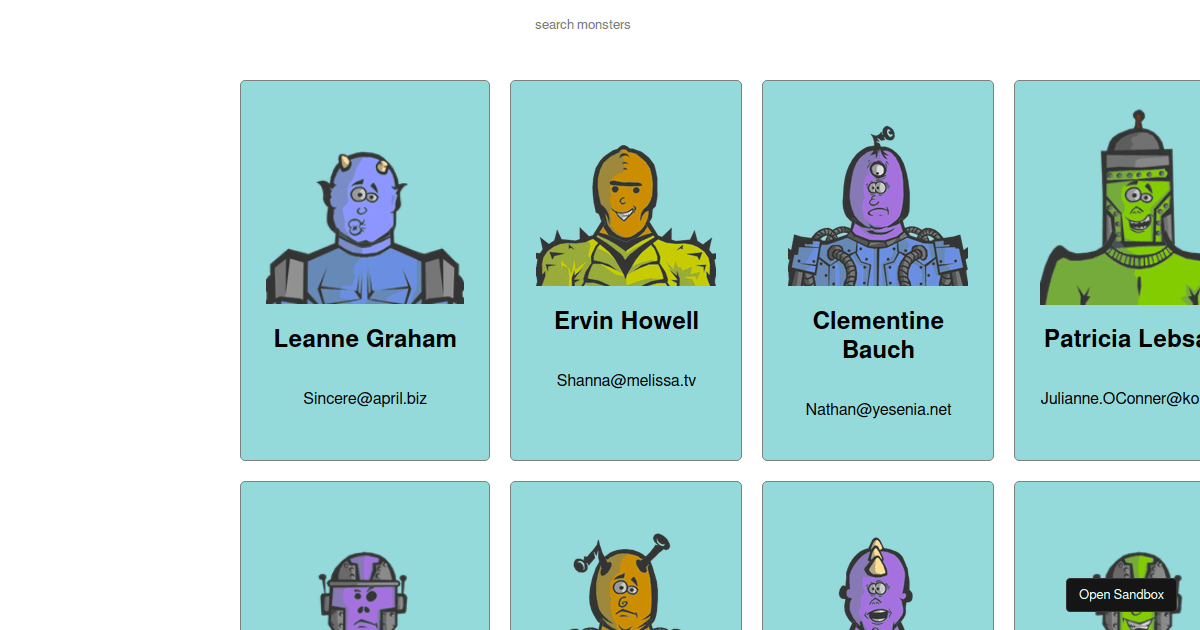Click the Open Sandbox button
1200x630 pixels.
(1122, 594)
